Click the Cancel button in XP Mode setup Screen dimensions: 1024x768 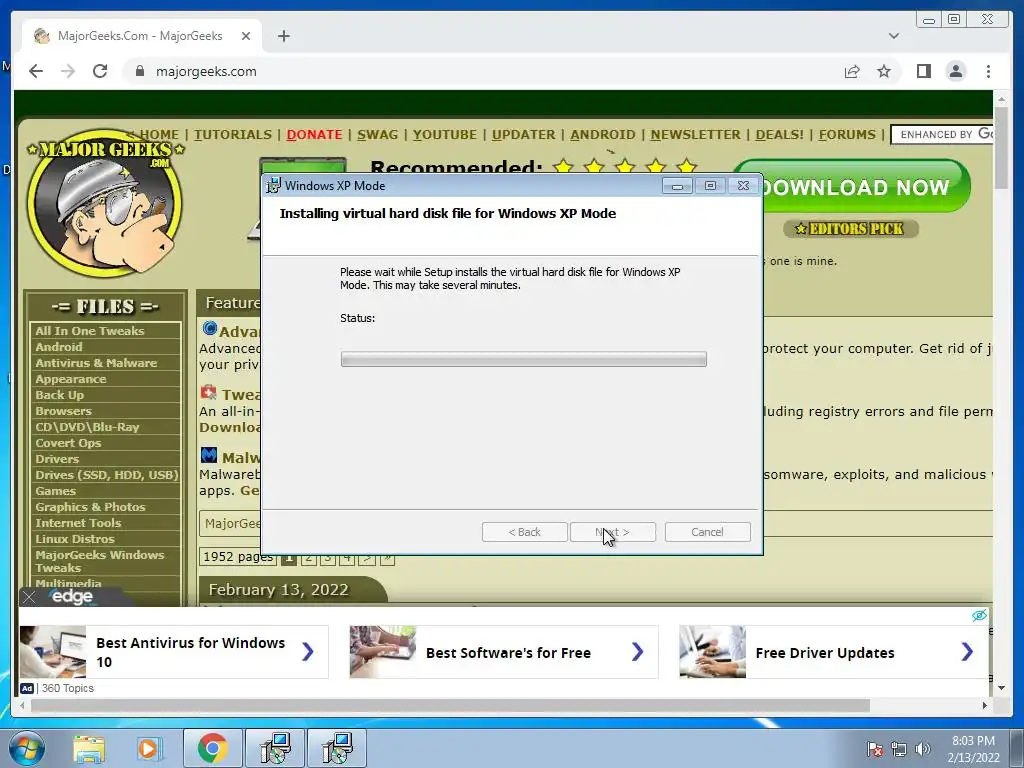[707, 532]
